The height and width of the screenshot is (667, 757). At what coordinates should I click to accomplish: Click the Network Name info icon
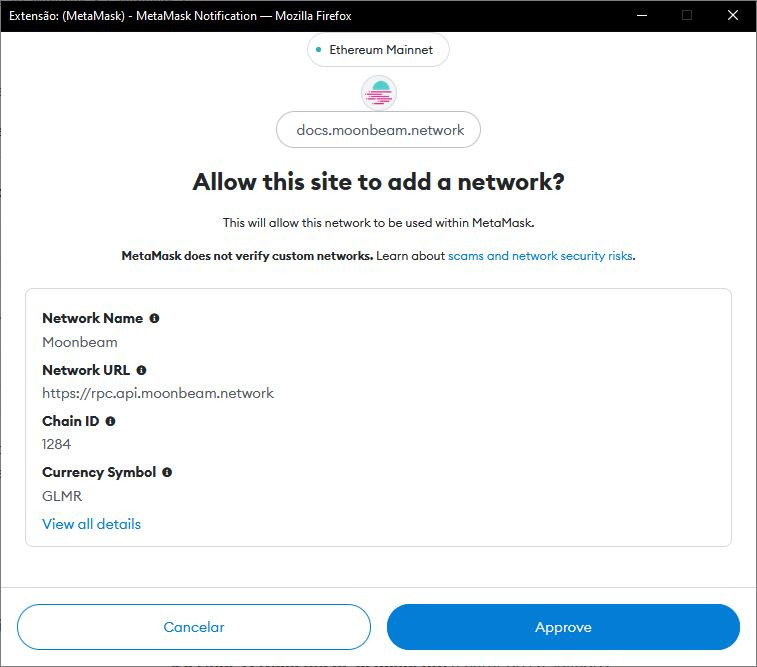point(154,318)
